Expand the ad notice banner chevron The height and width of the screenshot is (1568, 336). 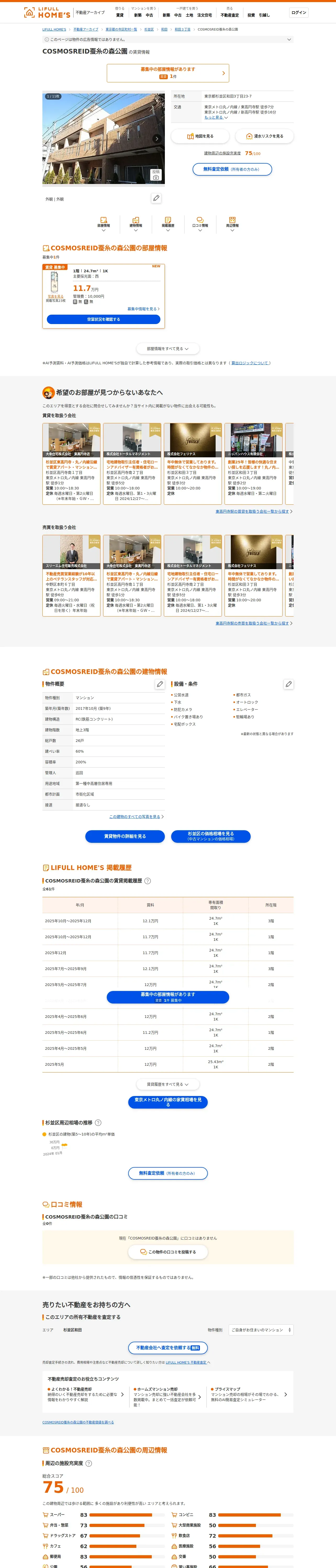(x=289, y=39)
